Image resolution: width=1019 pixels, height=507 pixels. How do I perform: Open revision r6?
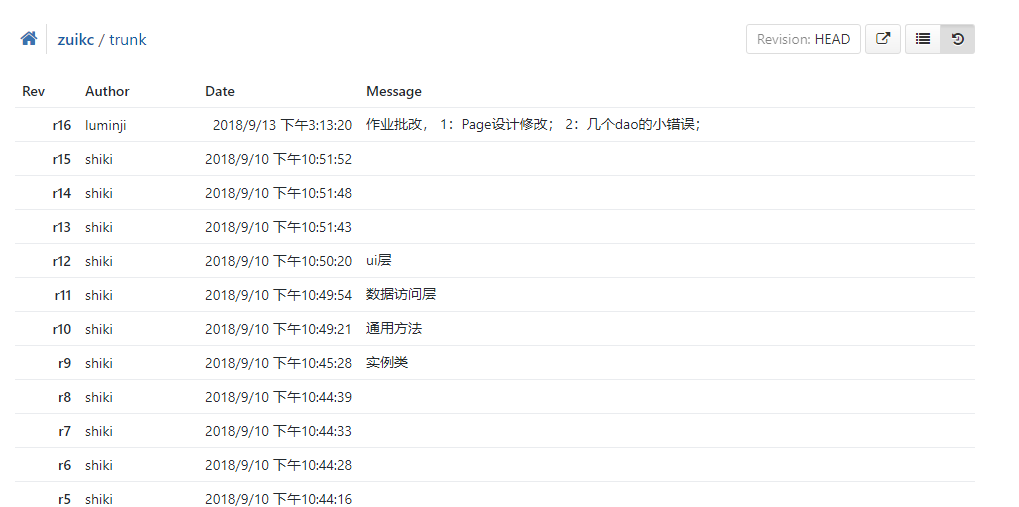pos(64,465)
